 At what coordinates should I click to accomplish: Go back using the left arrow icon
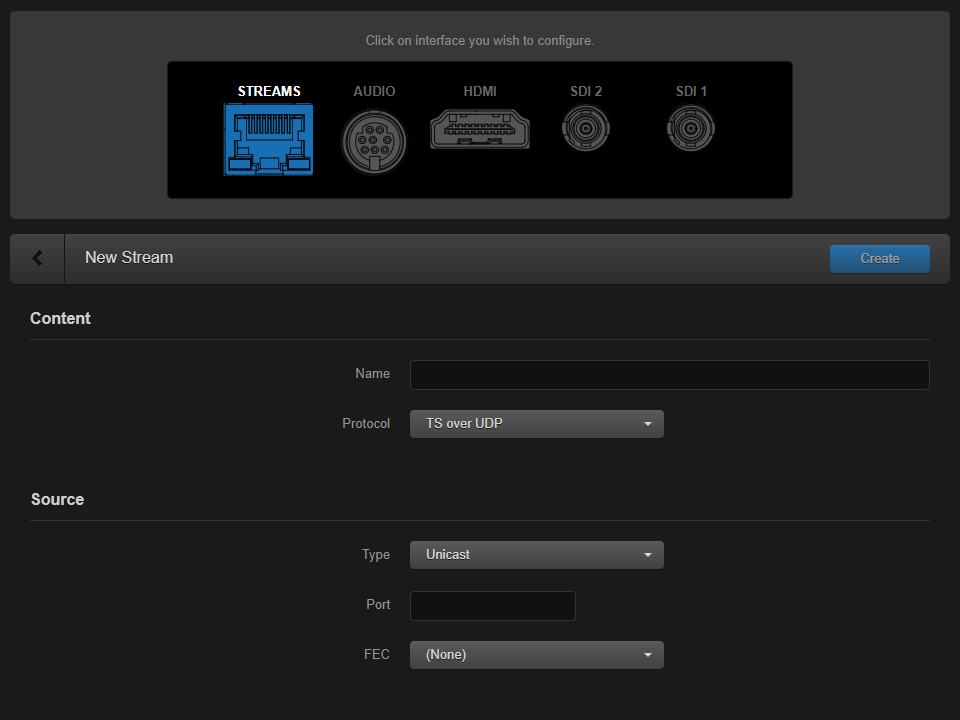pos(38,258)
